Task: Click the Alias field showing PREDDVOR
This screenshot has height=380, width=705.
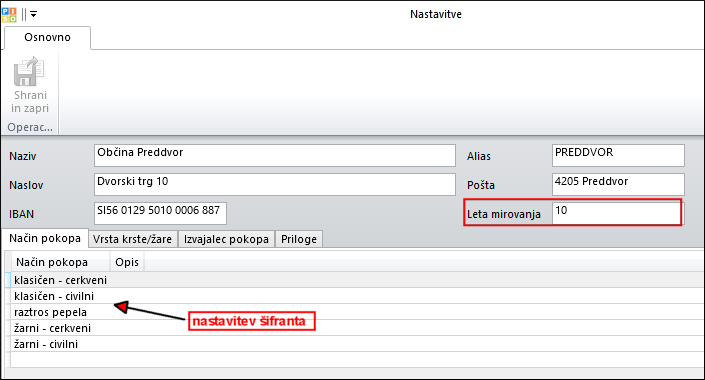Action: (x=618, y=156)
